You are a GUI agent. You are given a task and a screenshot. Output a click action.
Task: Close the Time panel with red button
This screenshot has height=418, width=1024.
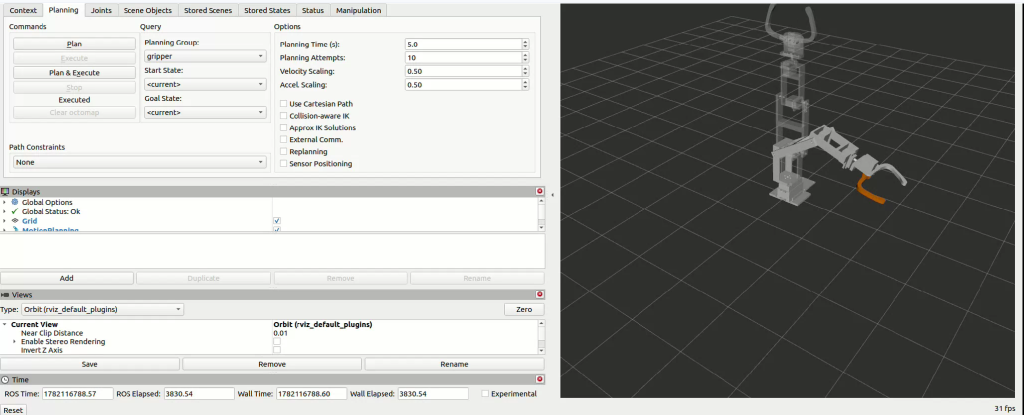coord(539,379)
